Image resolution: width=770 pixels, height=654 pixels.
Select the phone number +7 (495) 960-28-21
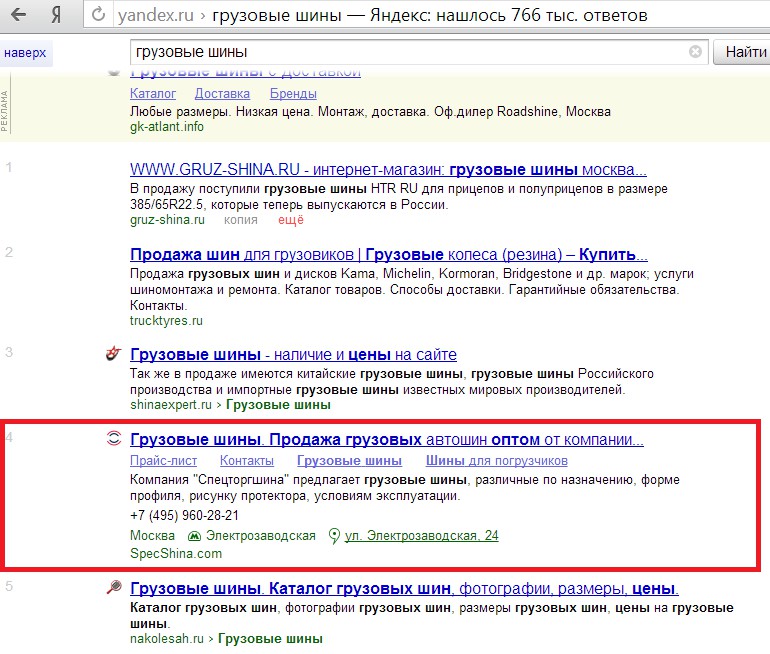click(184, 515)
